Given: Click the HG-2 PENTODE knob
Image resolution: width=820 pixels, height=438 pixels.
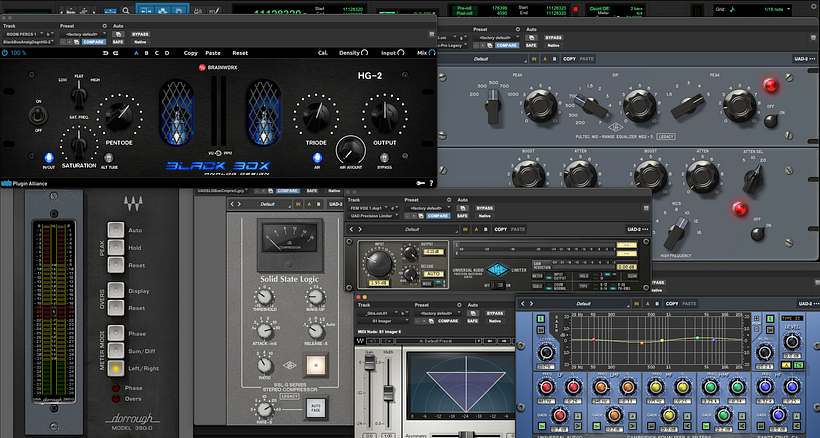Looking at the screenshot, I should 119,117.
